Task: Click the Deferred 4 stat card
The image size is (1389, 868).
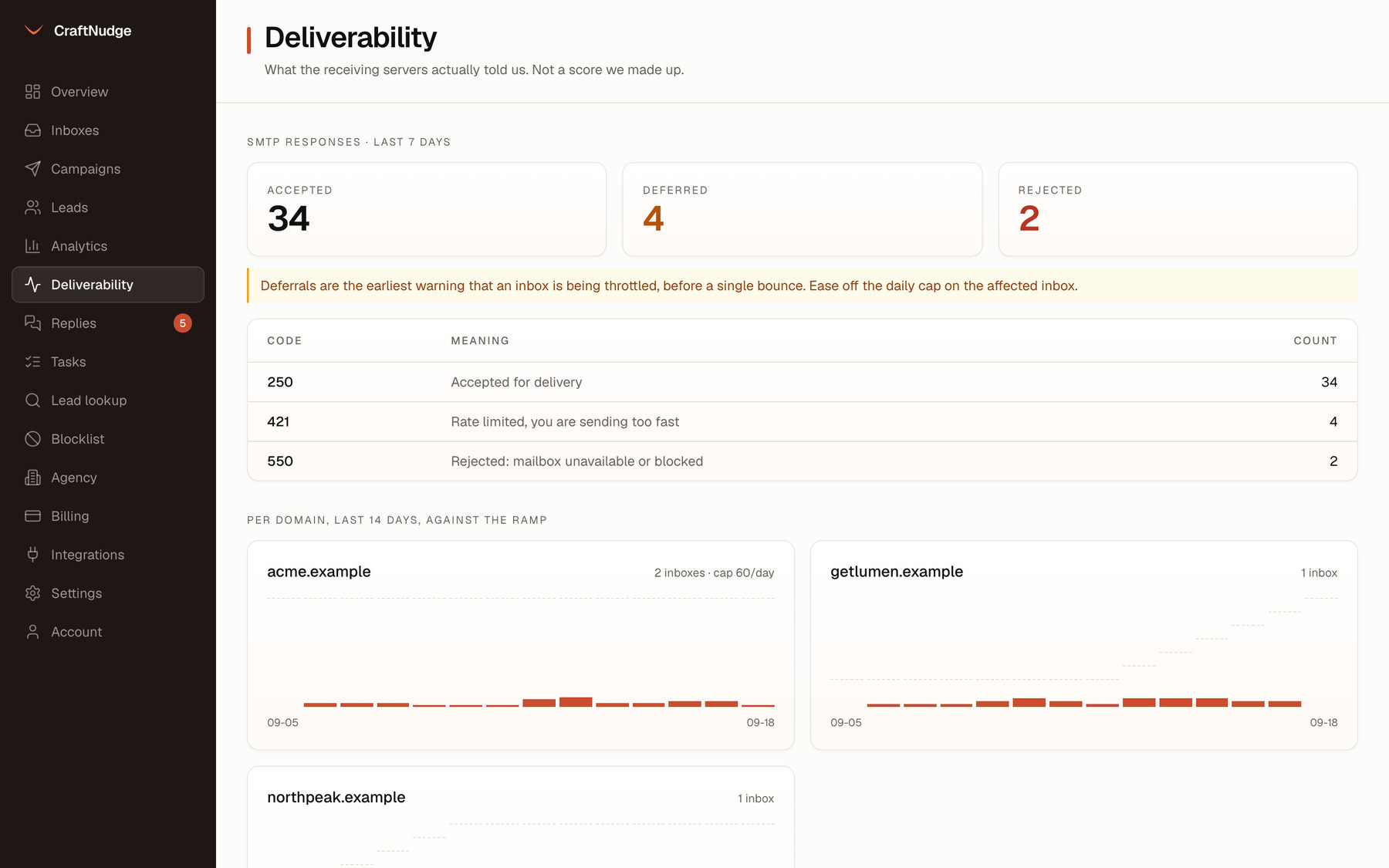Action: (x=803, y=209)
